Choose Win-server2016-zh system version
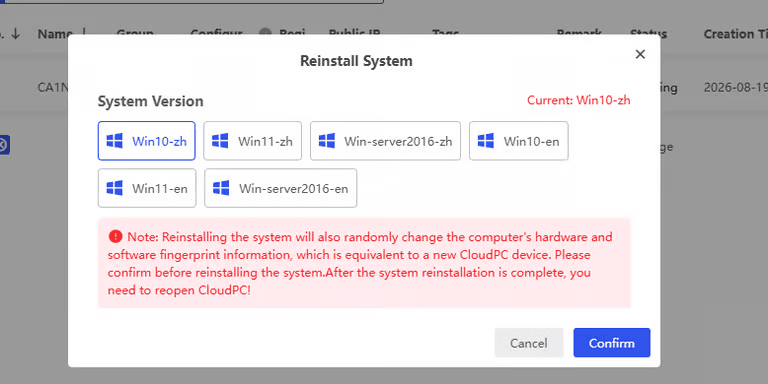 click(x=385, y=141)
